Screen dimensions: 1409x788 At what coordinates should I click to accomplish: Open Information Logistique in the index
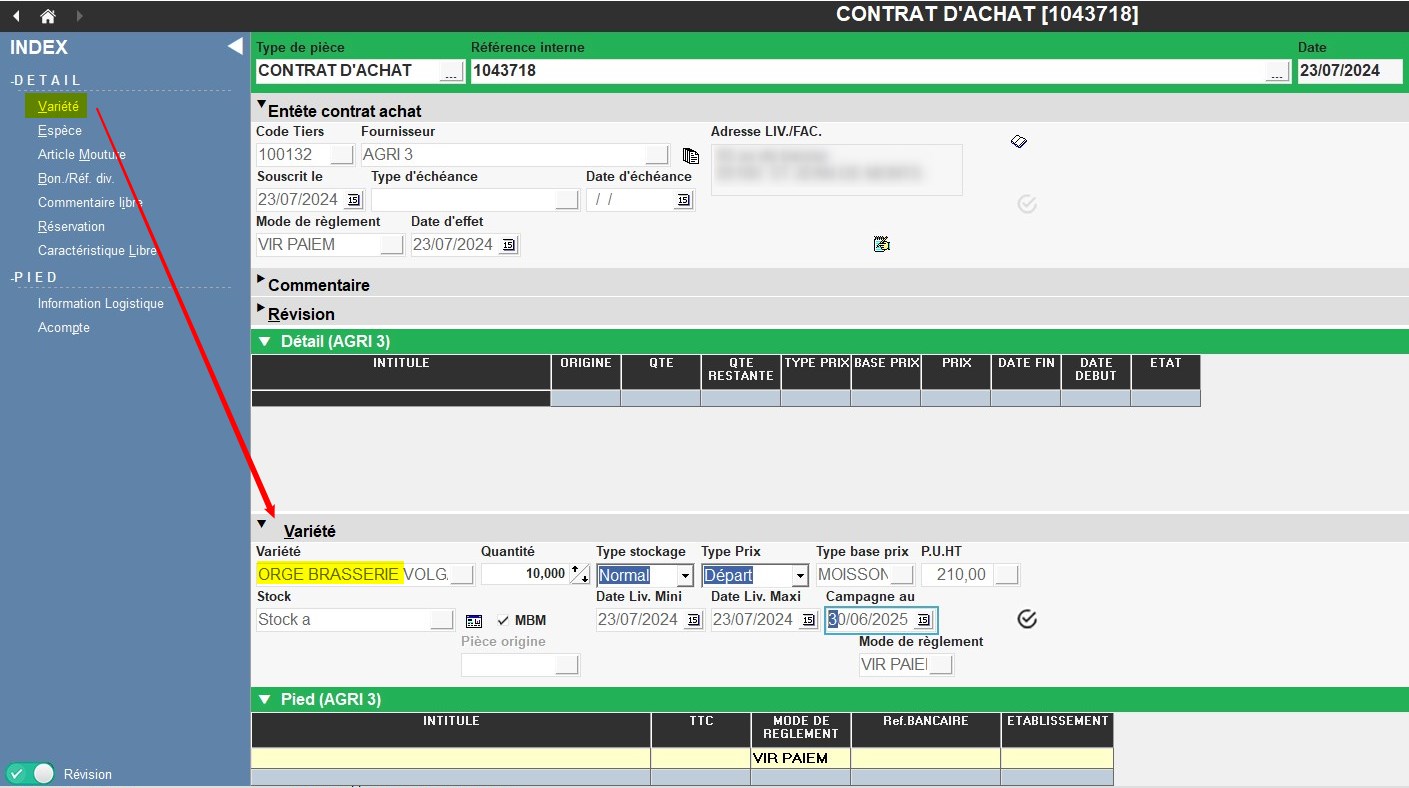coord(100,304)
